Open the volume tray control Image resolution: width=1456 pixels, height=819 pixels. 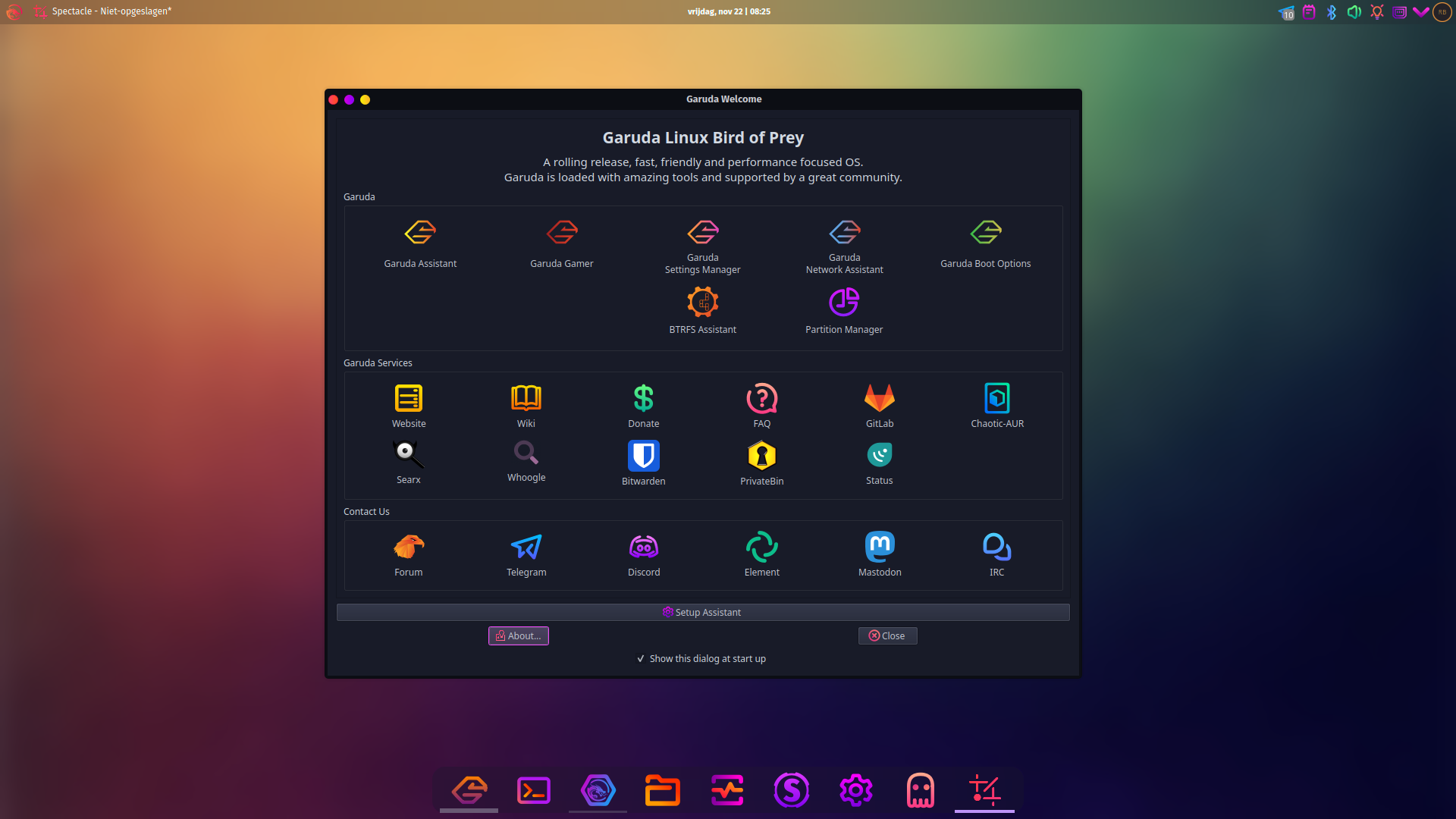pyautogui.click(x=1354, y=12)
